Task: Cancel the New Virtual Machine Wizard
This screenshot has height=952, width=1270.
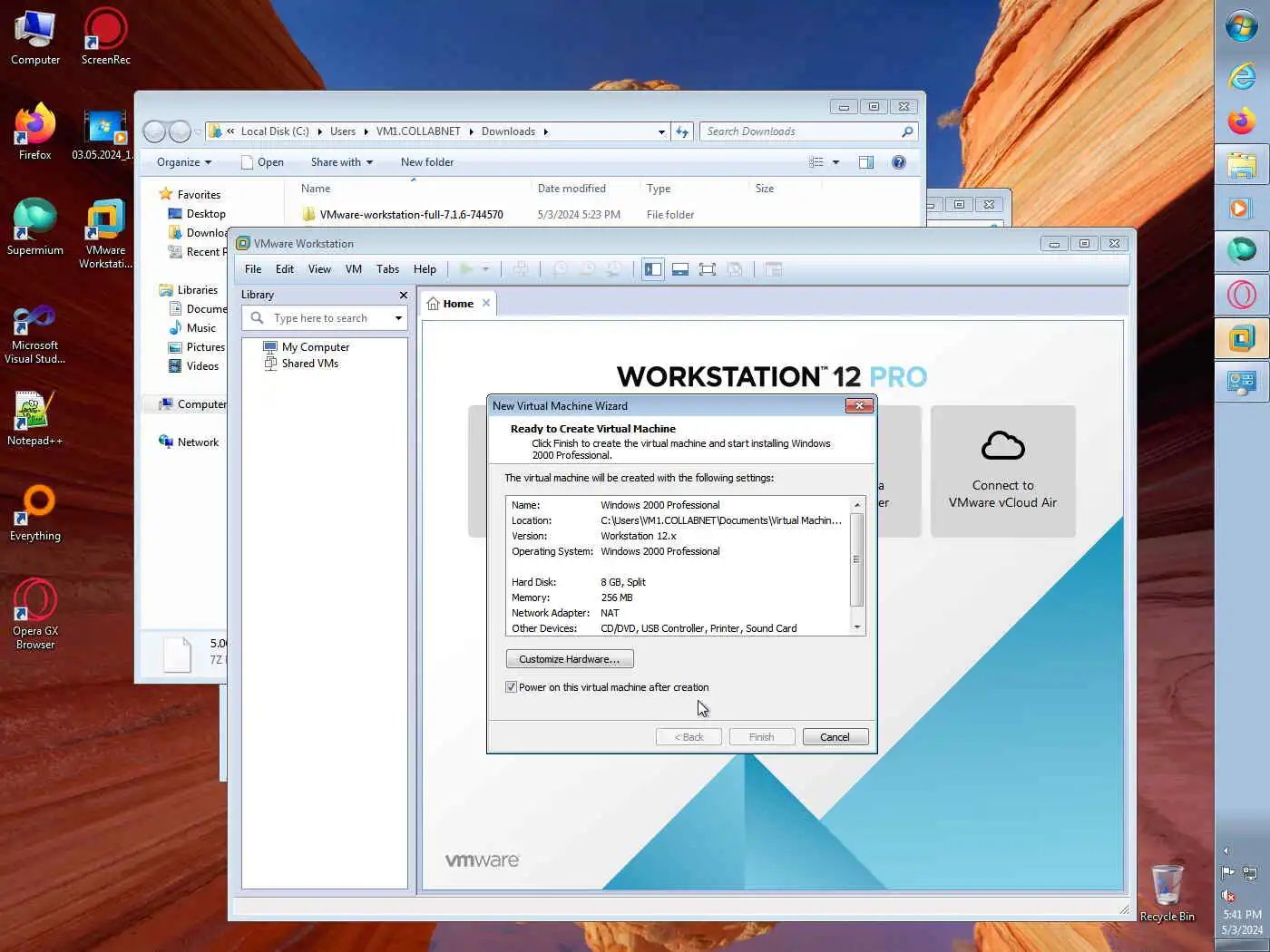Action: click(x=835, y=737)
